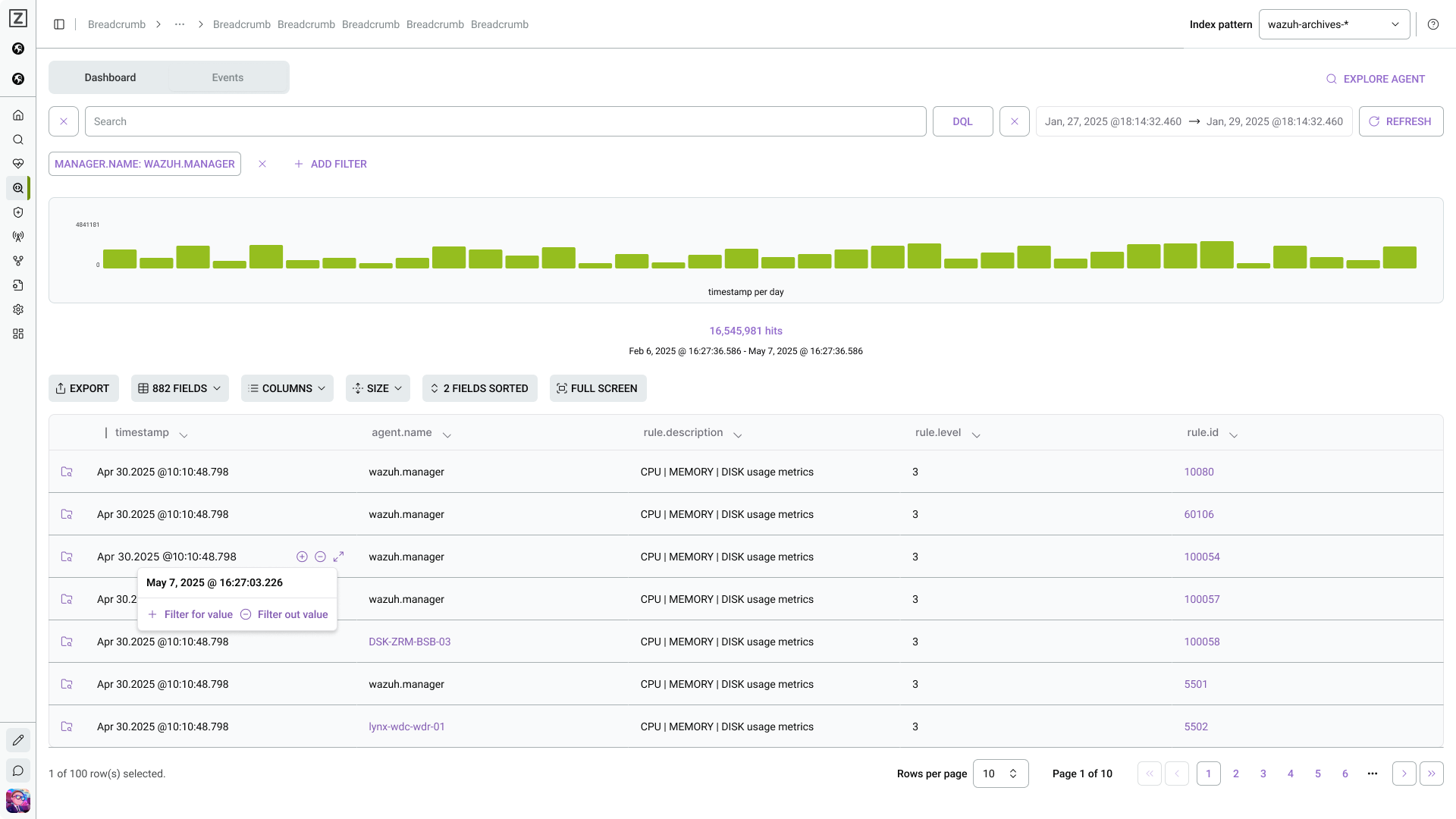Toggle the sidebar panel icon beside breadcrumbs
The height and width of the screenshot is (819, 1456).
[59, 24]
